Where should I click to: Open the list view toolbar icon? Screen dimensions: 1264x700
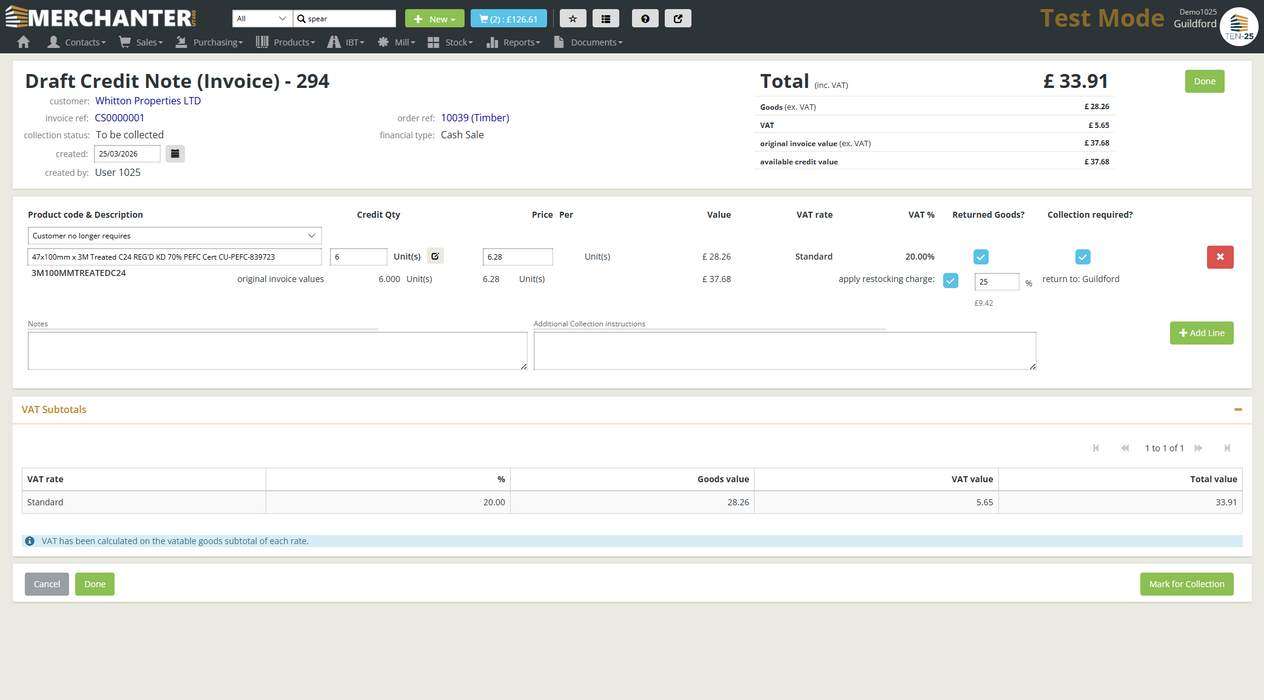606,19
